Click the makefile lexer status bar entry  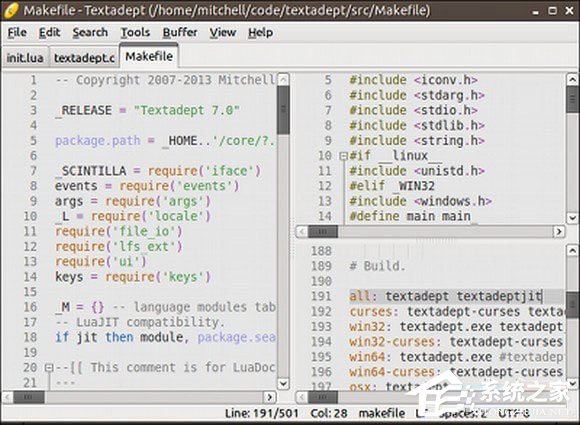tap(382, 414)
